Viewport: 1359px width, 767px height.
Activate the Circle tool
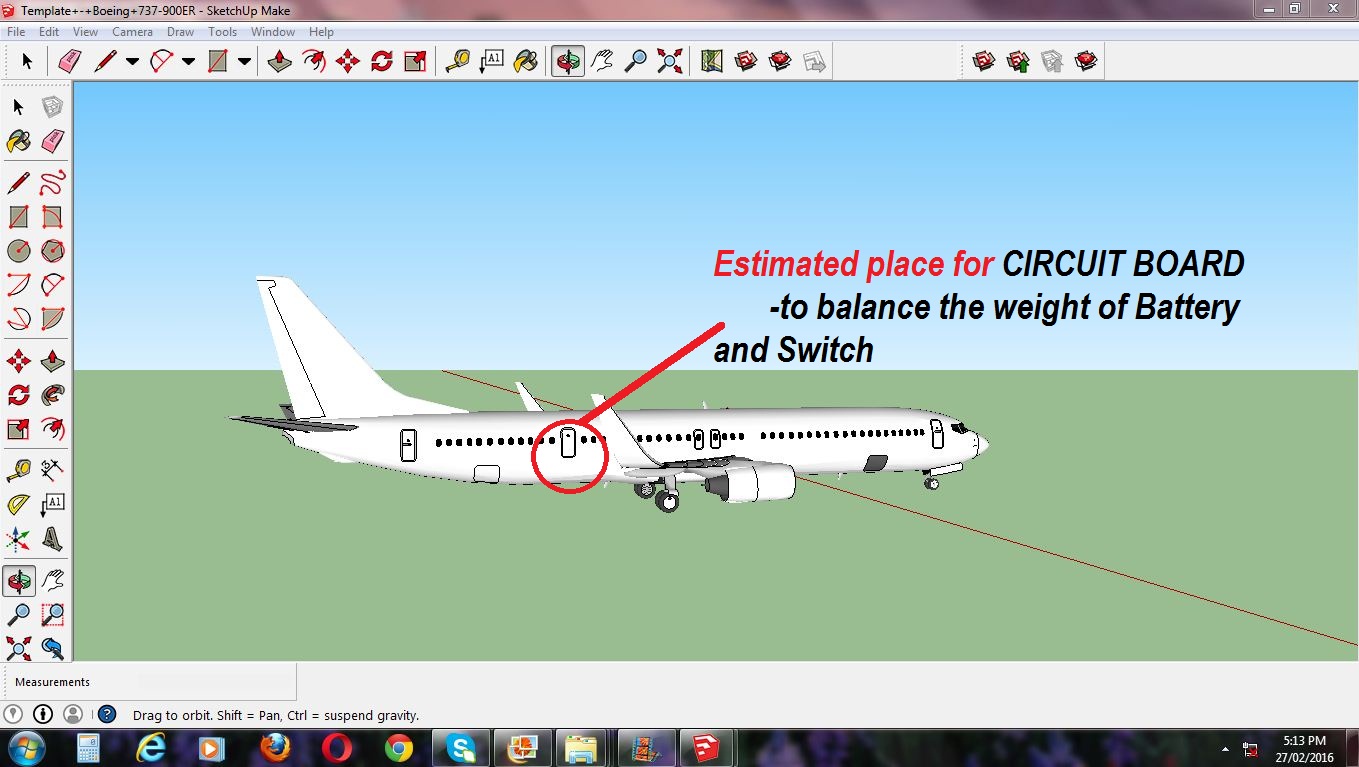(x=18, y=250)
